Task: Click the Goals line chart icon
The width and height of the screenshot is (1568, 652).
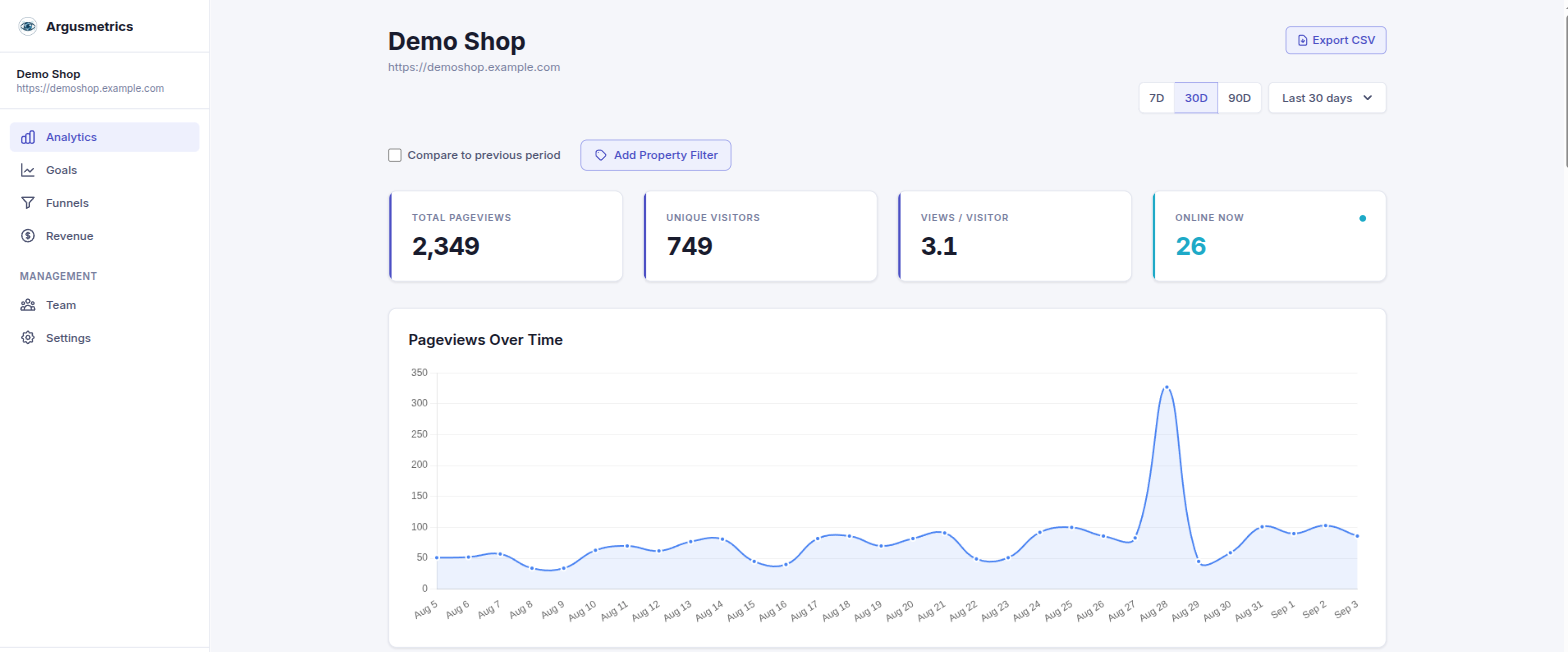Action: pos(28,170)
